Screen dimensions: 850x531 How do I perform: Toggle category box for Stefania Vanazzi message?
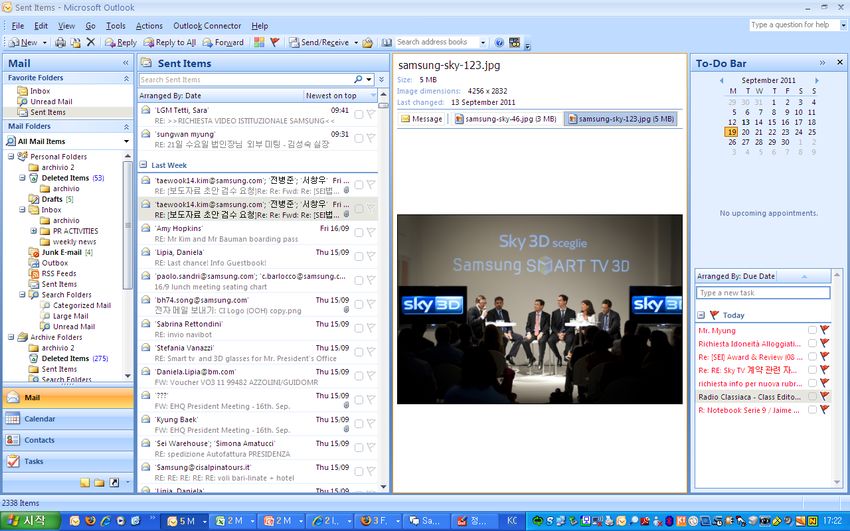pos(358,352)
